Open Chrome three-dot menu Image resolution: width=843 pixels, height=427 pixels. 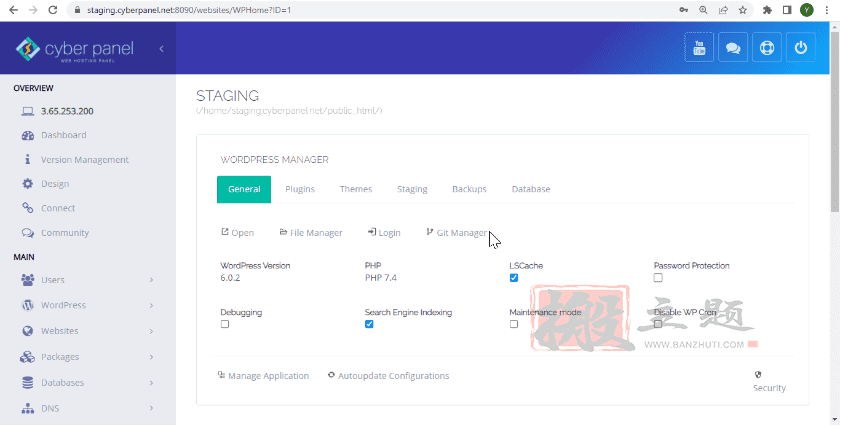[x=826, y=10]
